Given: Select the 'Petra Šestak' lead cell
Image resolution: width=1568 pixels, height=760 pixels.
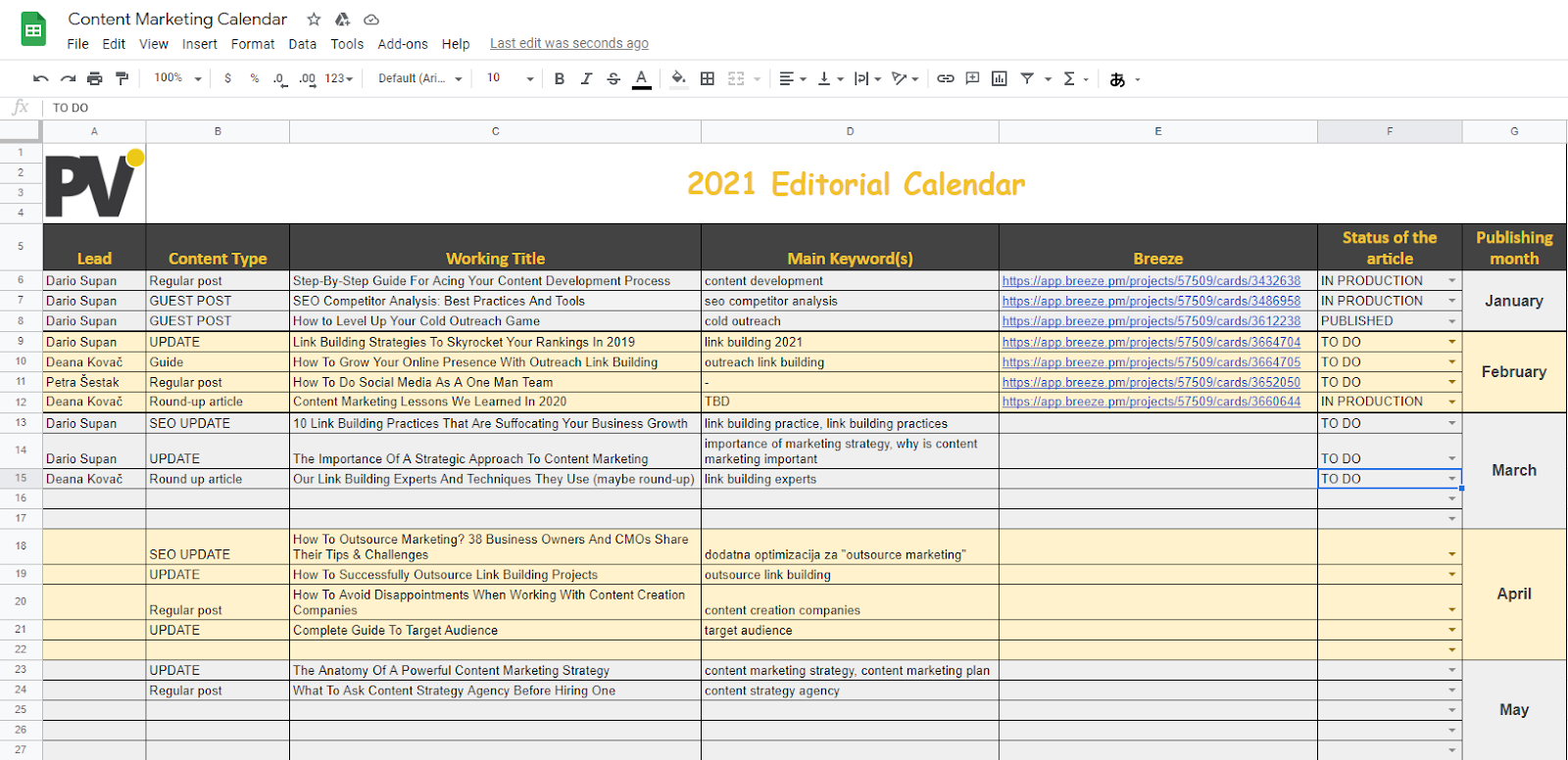Looking at the screenshot, I should coord(94,383).
